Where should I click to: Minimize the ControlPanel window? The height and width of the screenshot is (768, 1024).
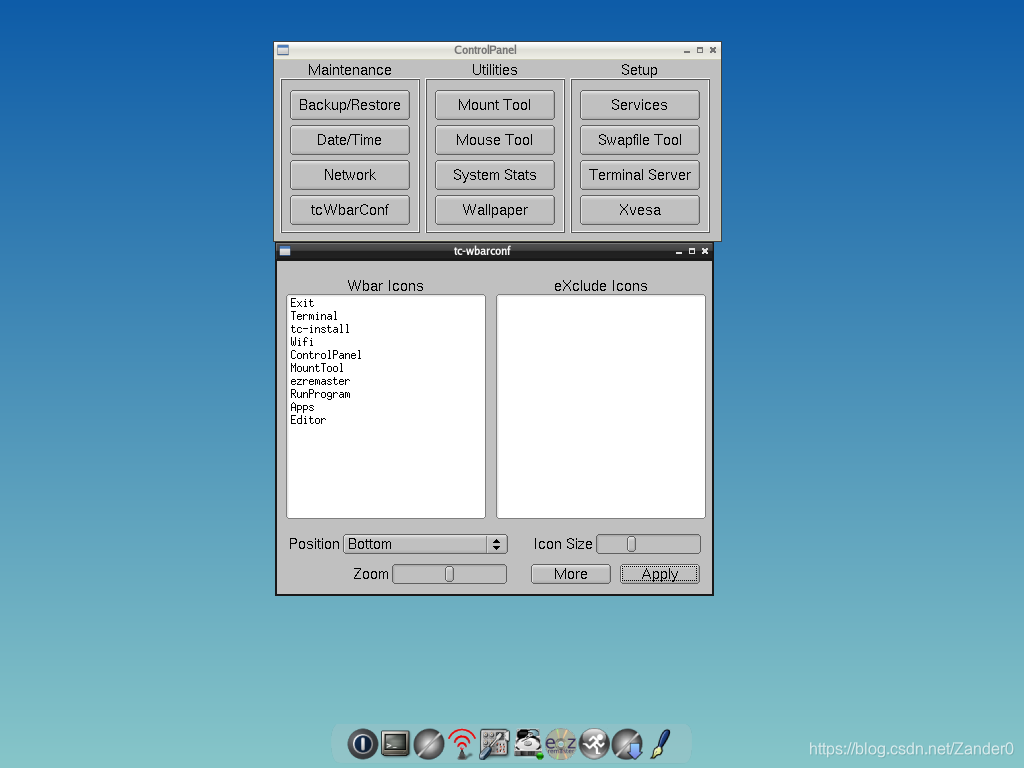point(687,51)
